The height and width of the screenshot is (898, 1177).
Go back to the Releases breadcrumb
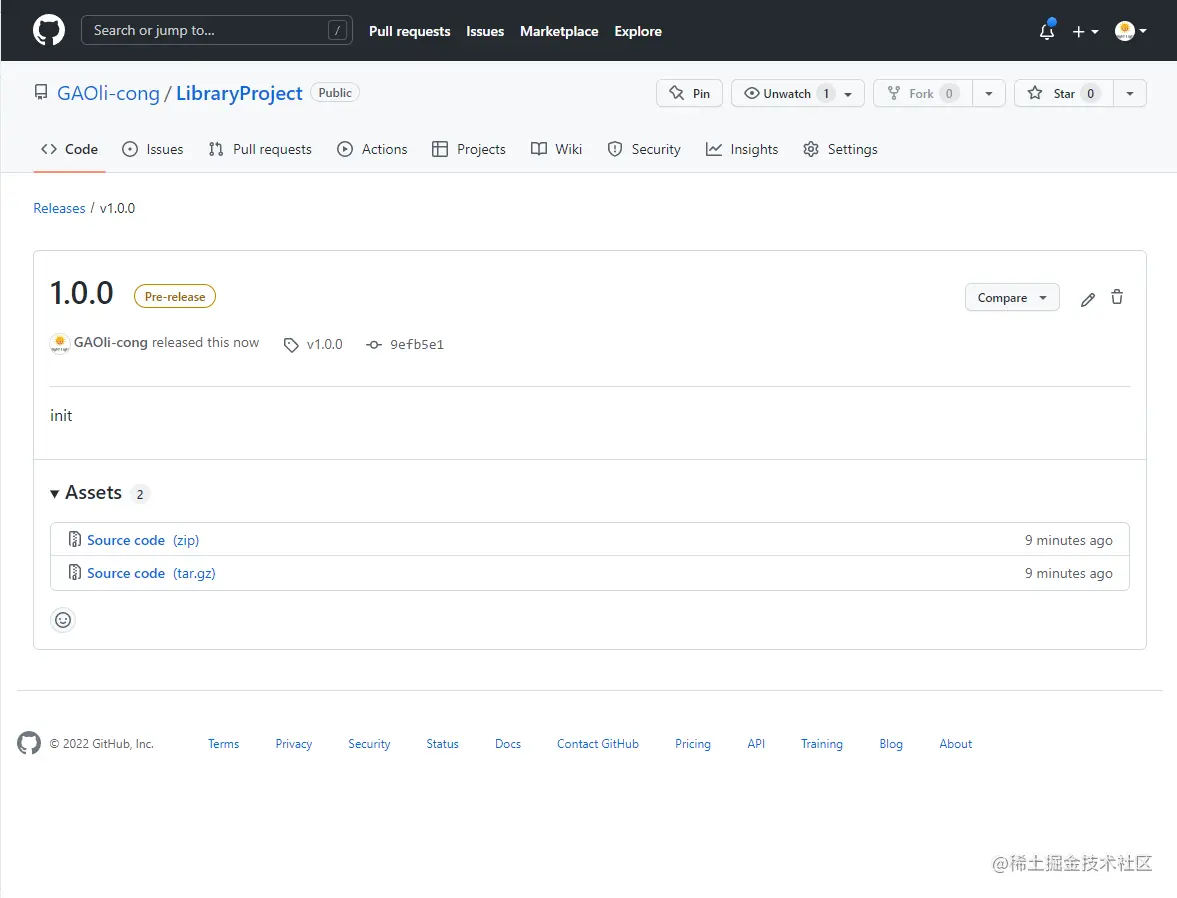[x=59, y=208]
